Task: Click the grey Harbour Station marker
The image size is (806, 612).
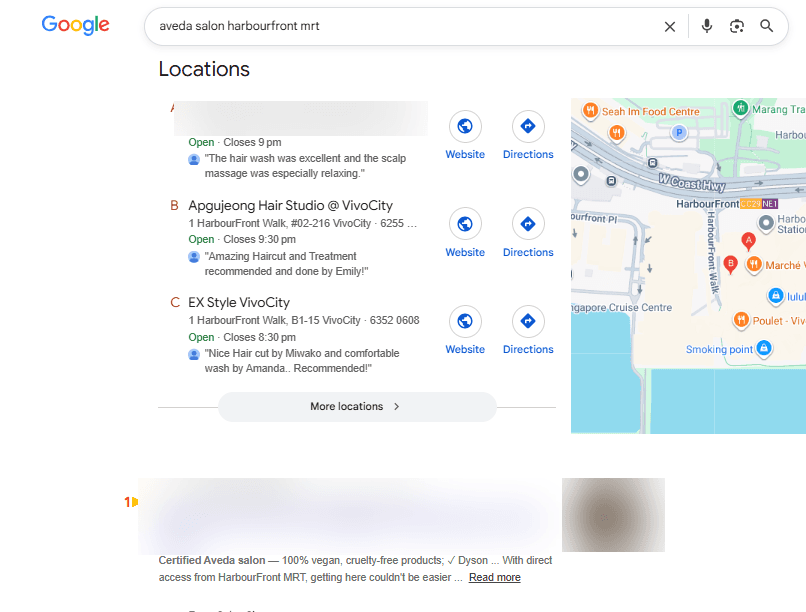Action: pyautogui.click(x=766, y=222)
